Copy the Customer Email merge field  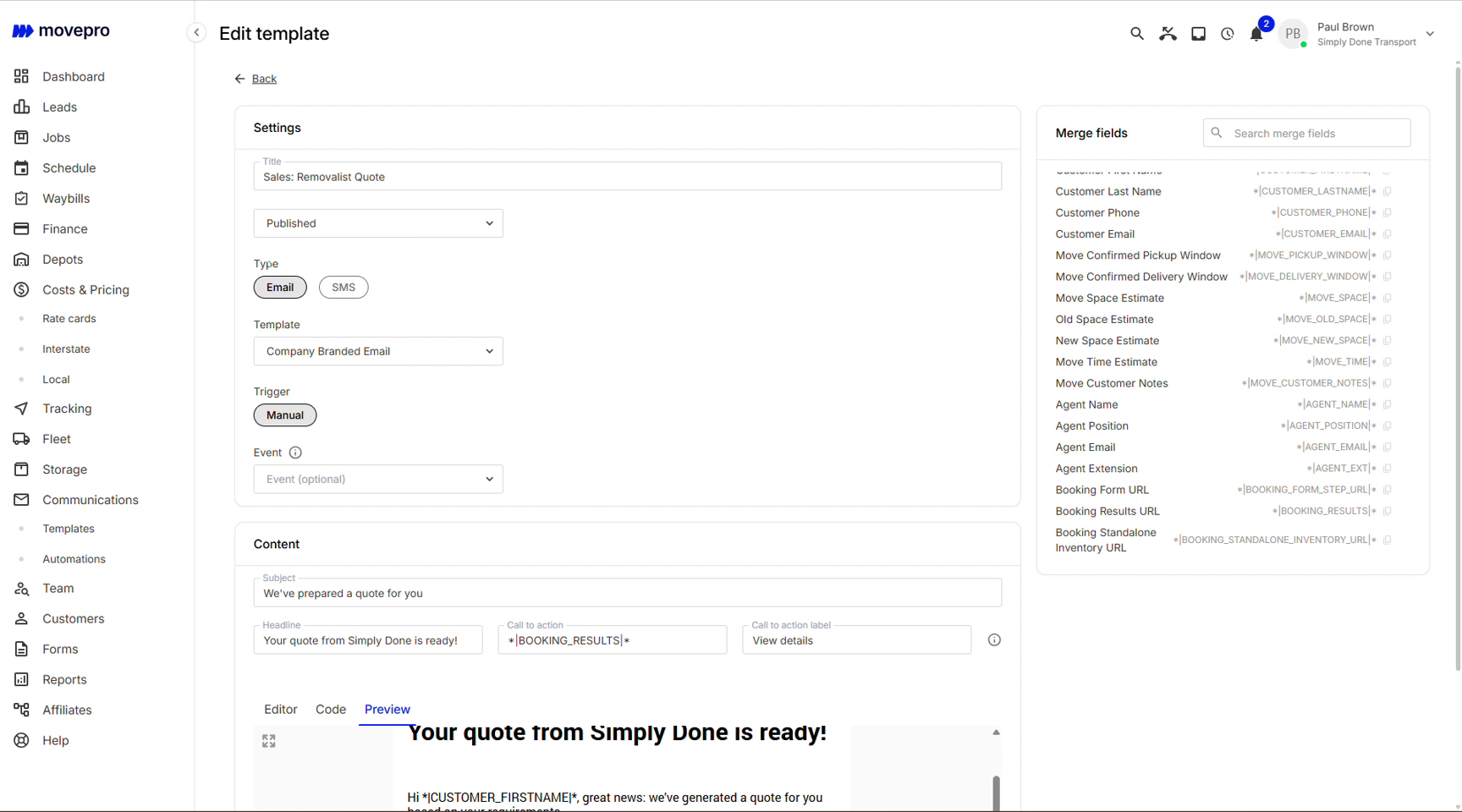(x=1388, y=234)
